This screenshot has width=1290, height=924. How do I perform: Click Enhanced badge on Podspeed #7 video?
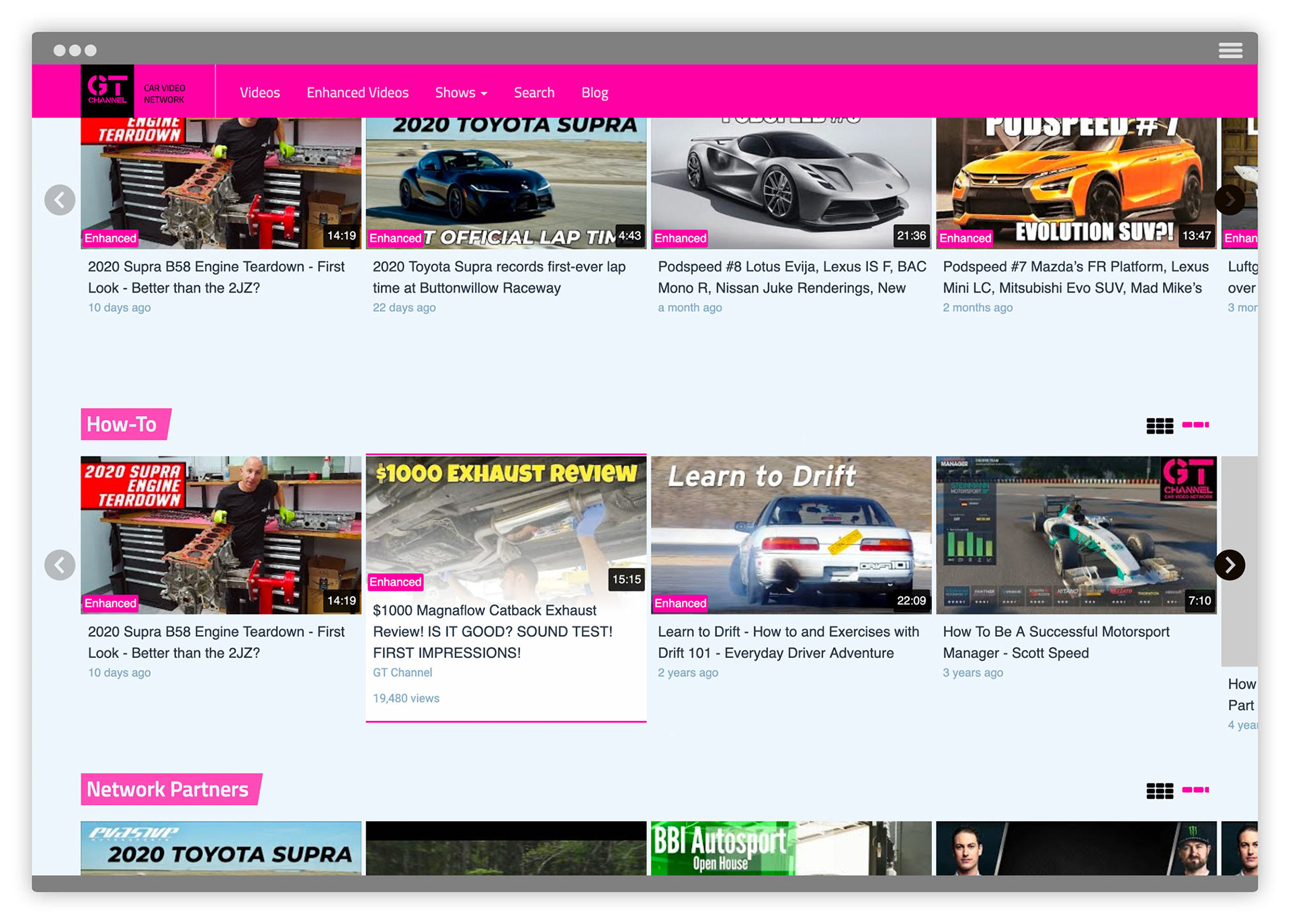point(965,238)
